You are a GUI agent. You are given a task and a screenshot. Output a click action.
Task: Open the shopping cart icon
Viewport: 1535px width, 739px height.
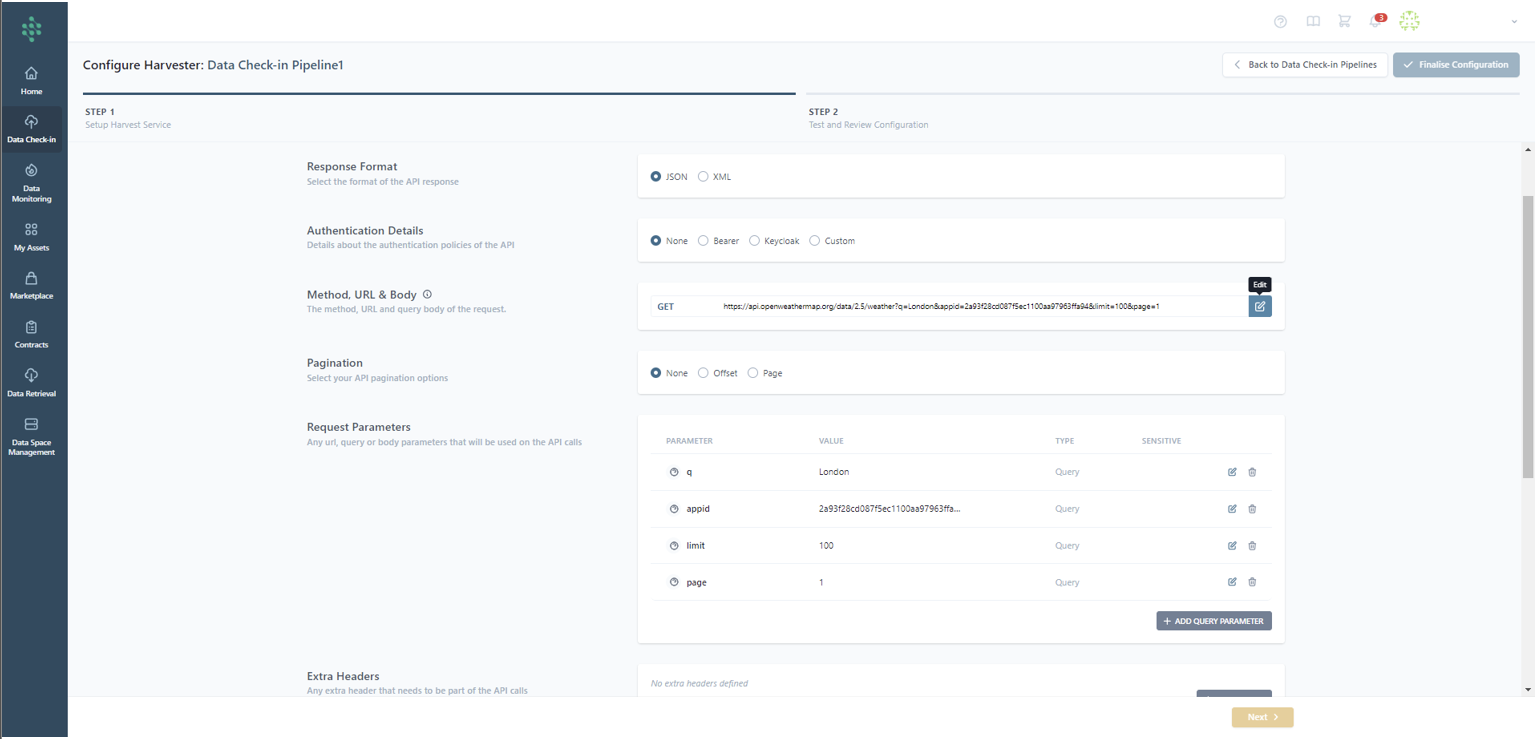(x=1344, y=22)
